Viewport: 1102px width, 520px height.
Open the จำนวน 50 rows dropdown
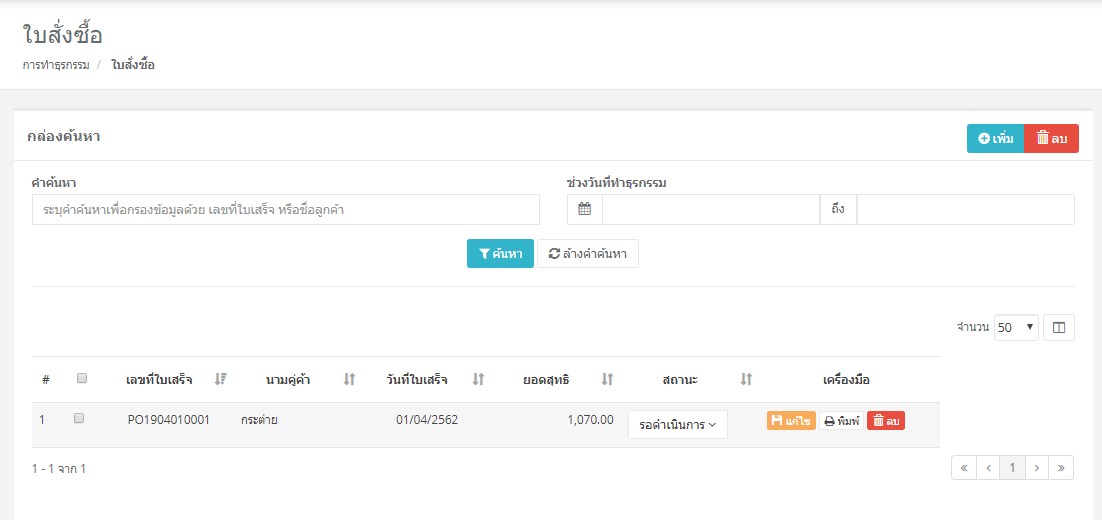[1016, 327]
